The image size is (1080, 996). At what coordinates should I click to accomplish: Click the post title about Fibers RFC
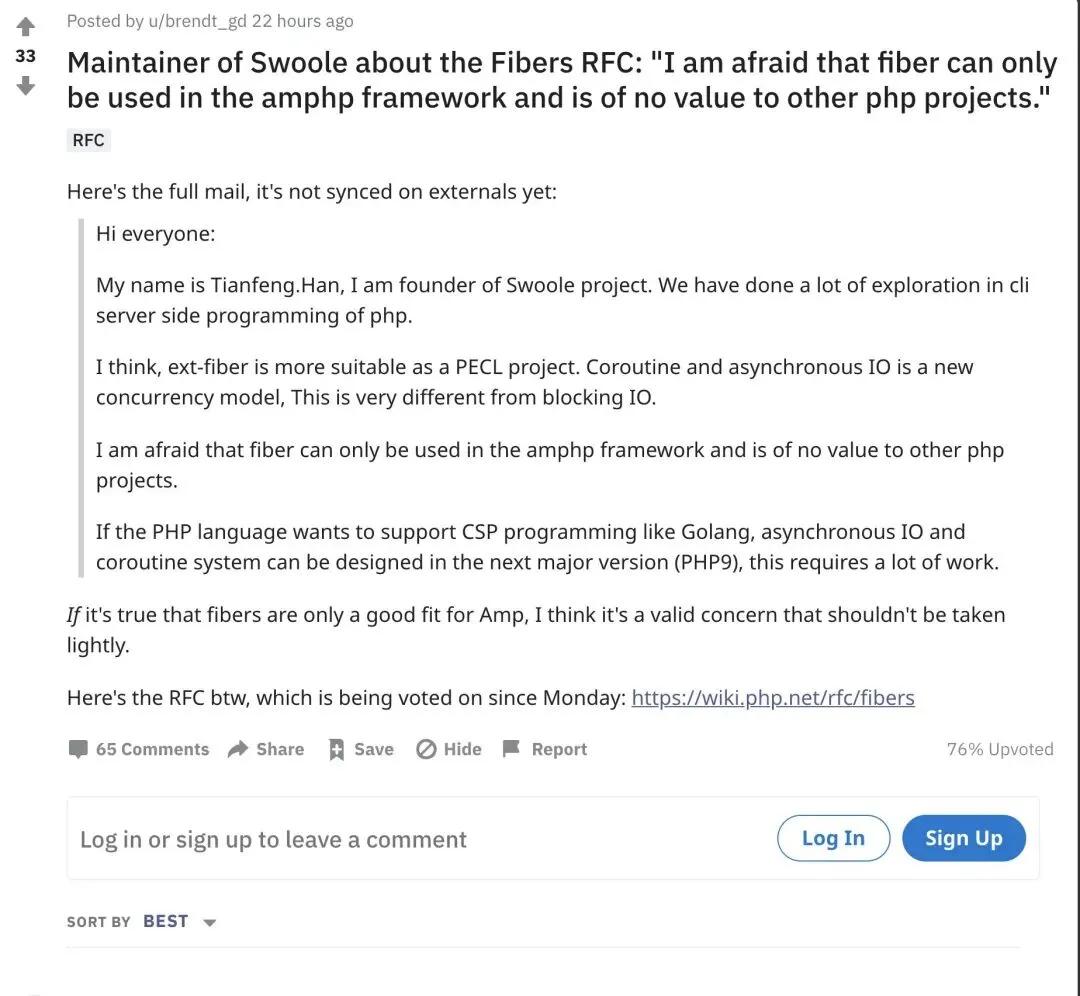(x=561, y=79)
